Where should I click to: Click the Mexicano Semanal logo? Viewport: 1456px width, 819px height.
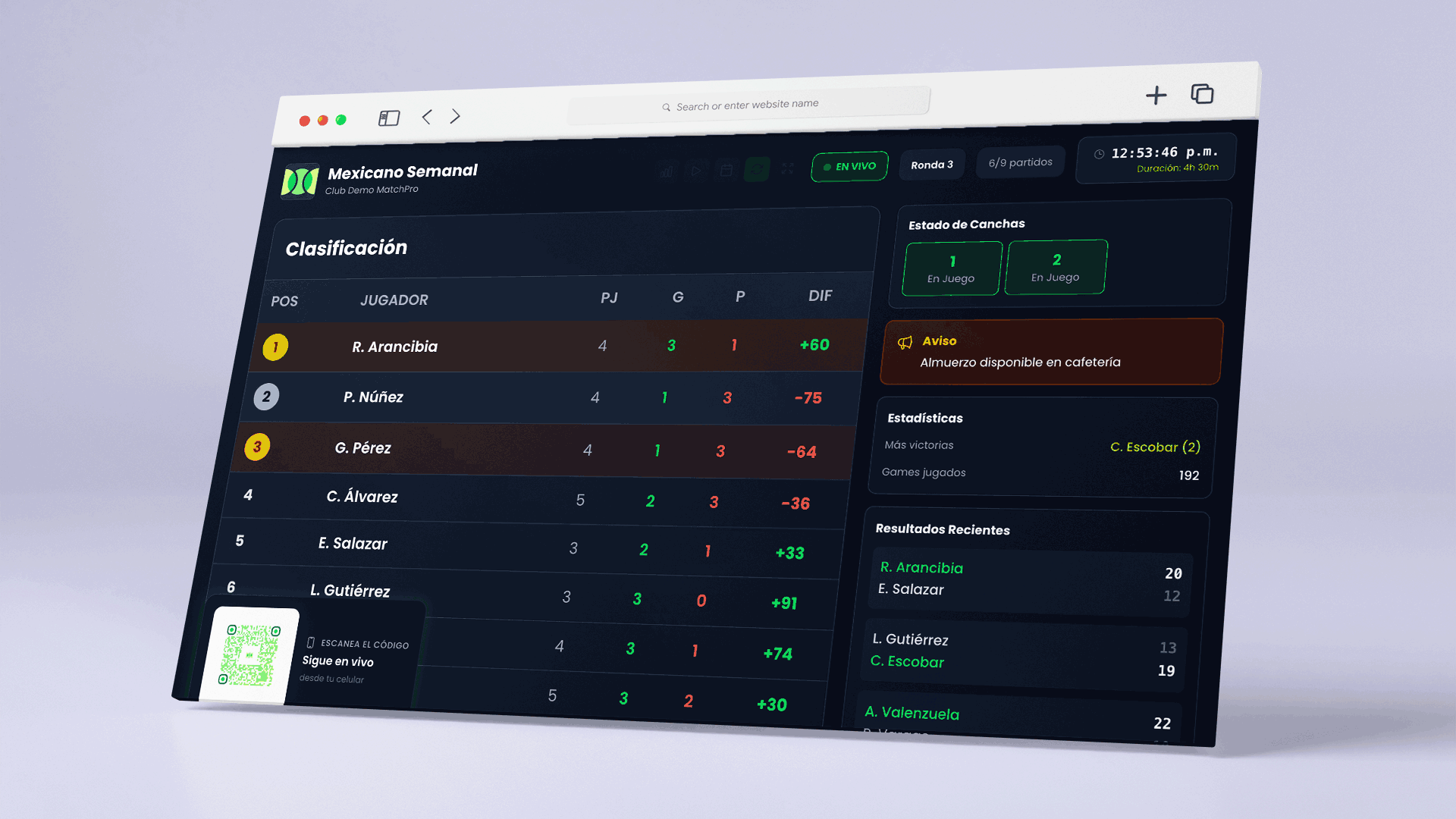300,181
